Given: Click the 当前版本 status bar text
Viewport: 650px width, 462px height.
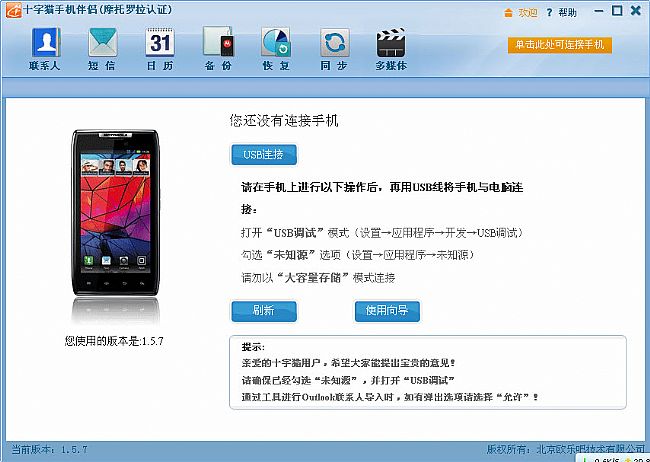Looking at the screenshot, I should pos(50,449).
